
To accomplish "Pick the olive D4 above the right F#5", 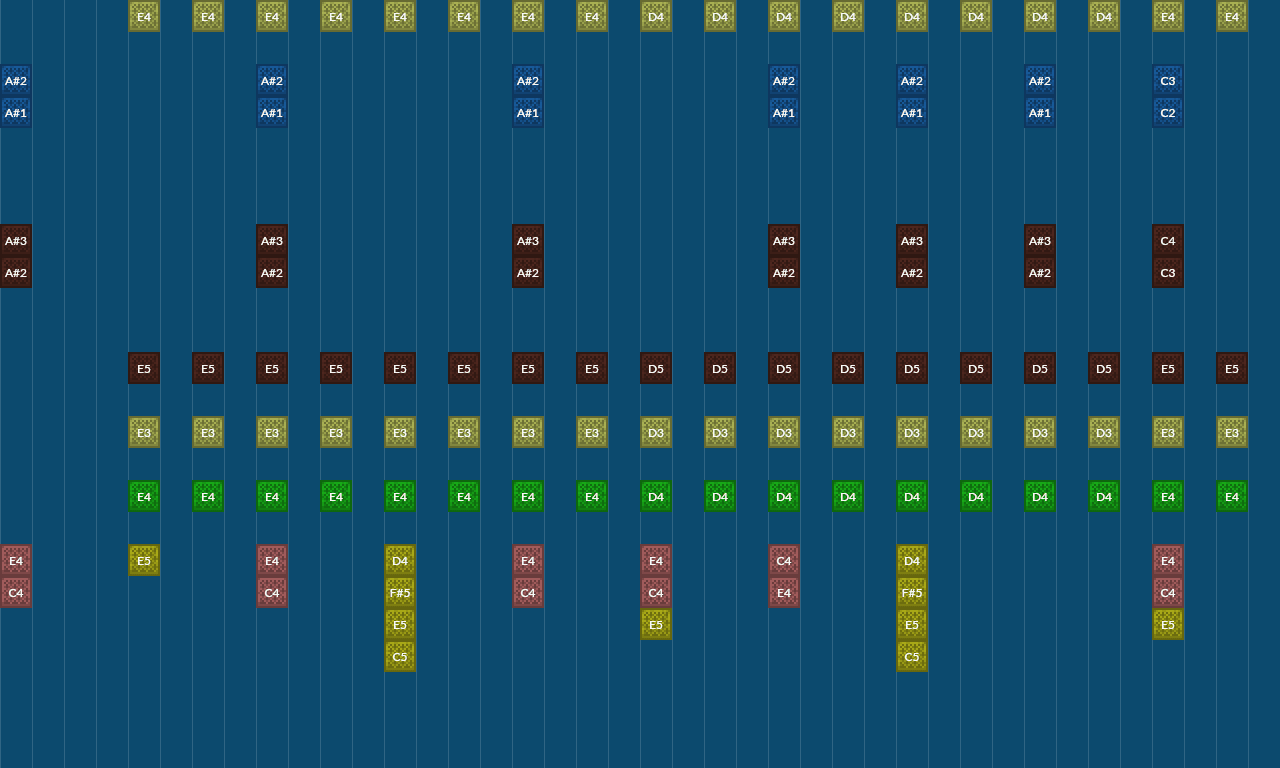I will [x=912, y=561].
